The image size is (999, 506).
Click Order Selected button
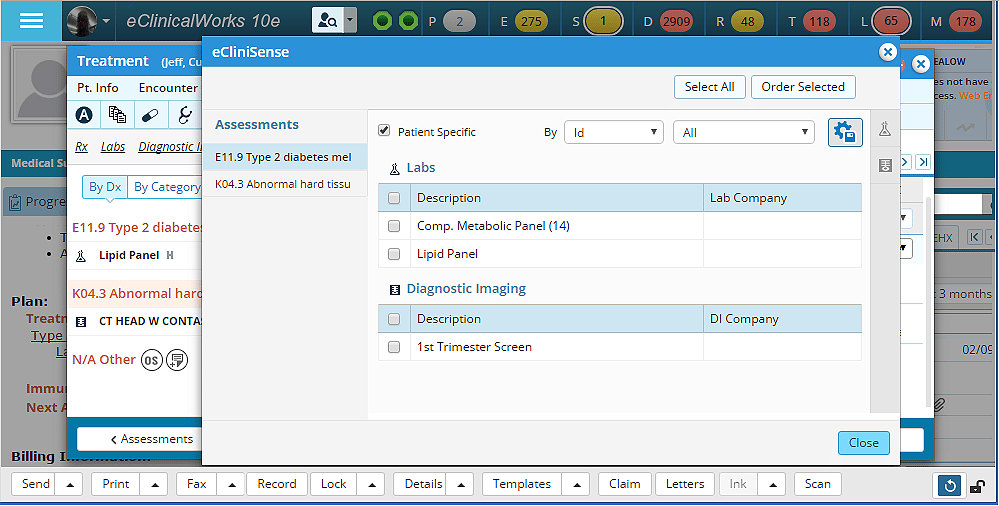[803, 87]
